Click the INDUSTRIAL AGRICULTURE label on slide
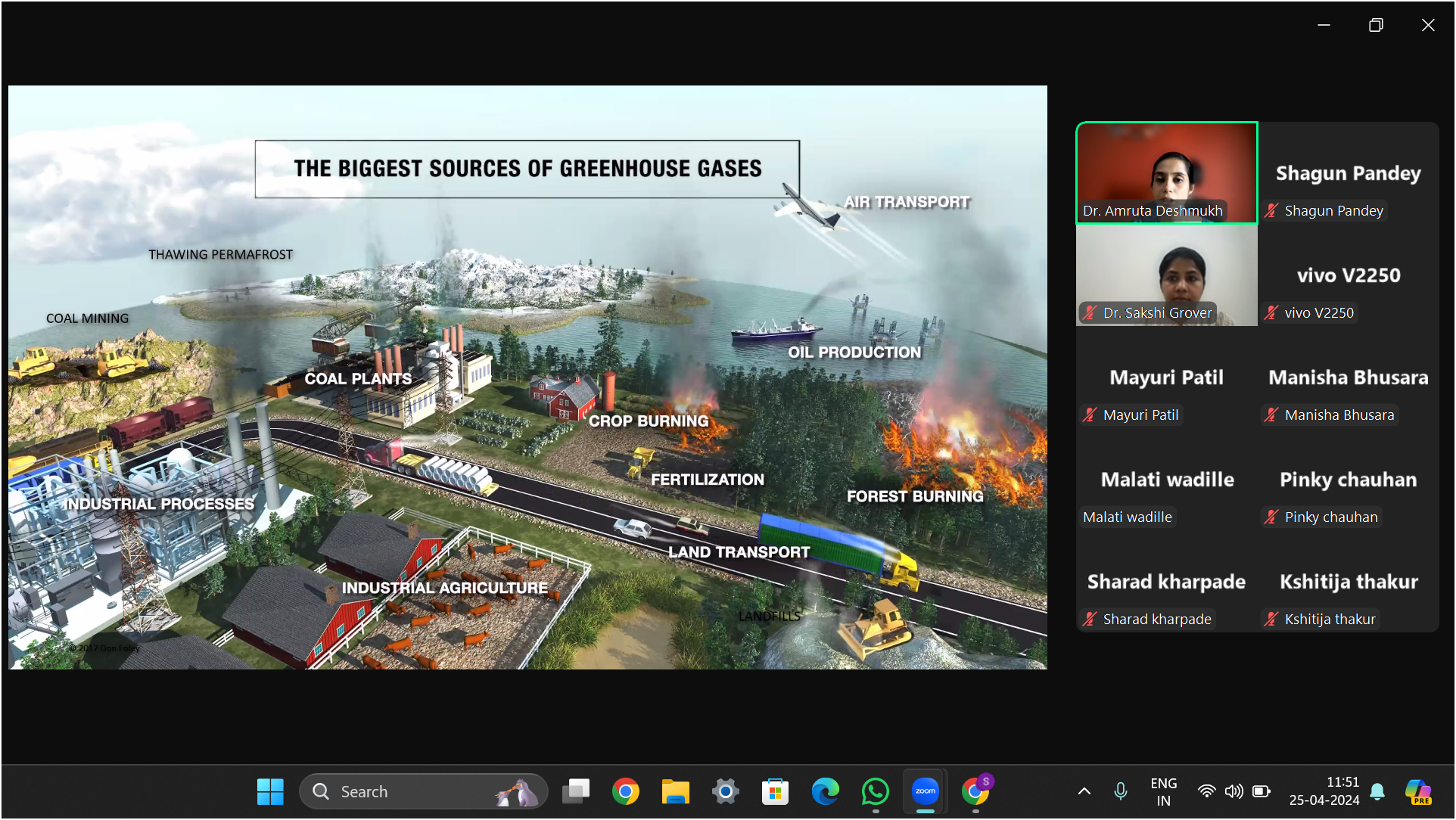 click(x=445, y=589)
